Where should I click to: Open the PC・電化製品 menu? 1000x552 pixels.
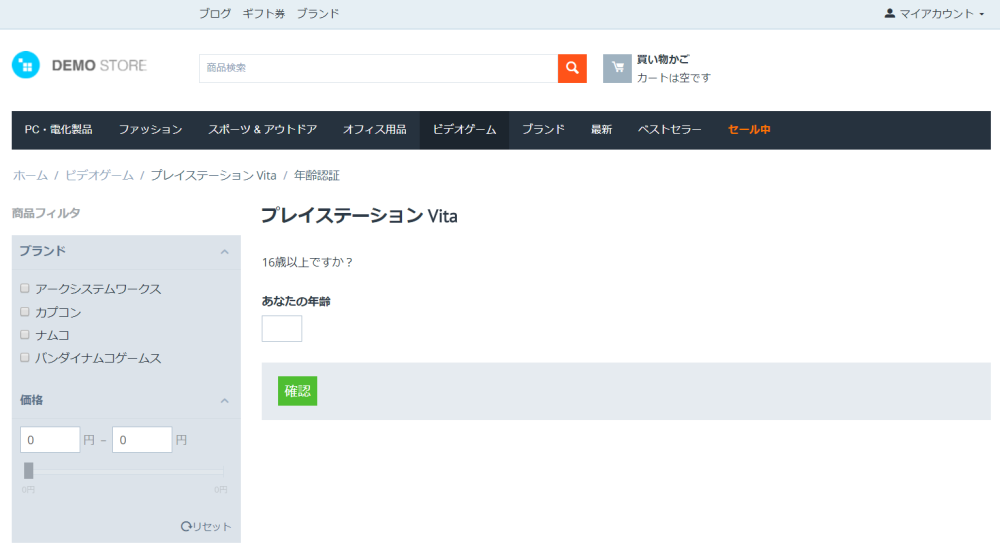click(x=59, y=130)
